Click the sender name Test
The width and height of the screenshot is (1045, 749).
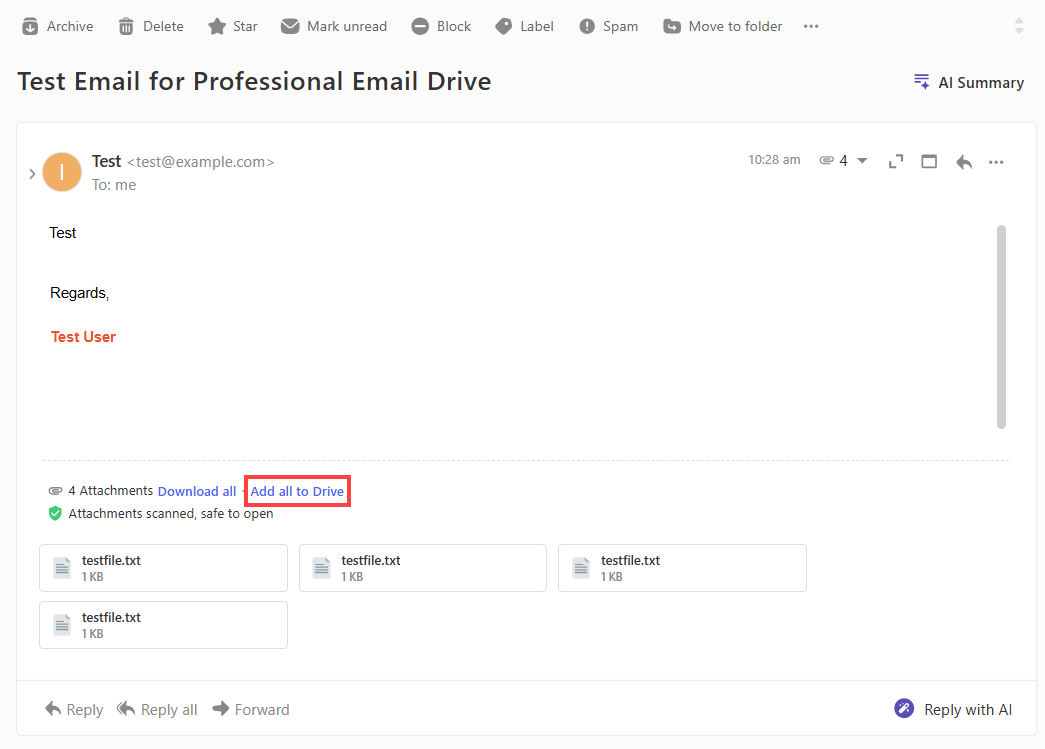pos(107,161)
